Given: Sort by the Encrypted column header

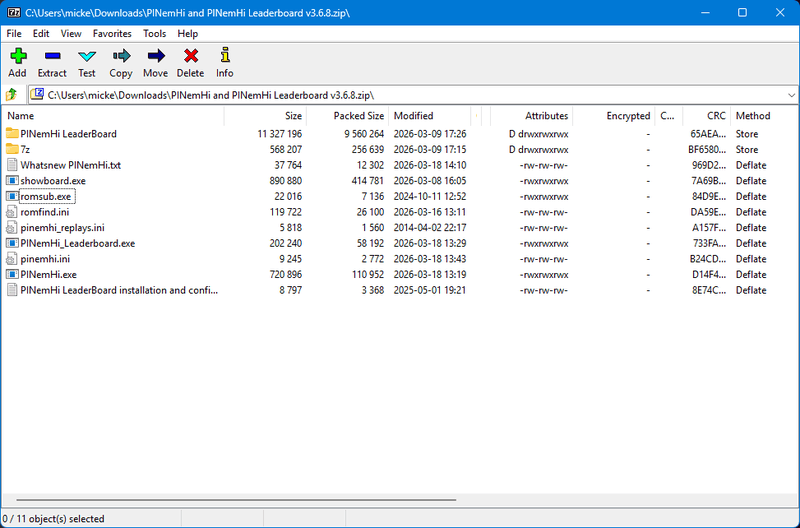Looking at the screenshot, I should tap(614, 116).
